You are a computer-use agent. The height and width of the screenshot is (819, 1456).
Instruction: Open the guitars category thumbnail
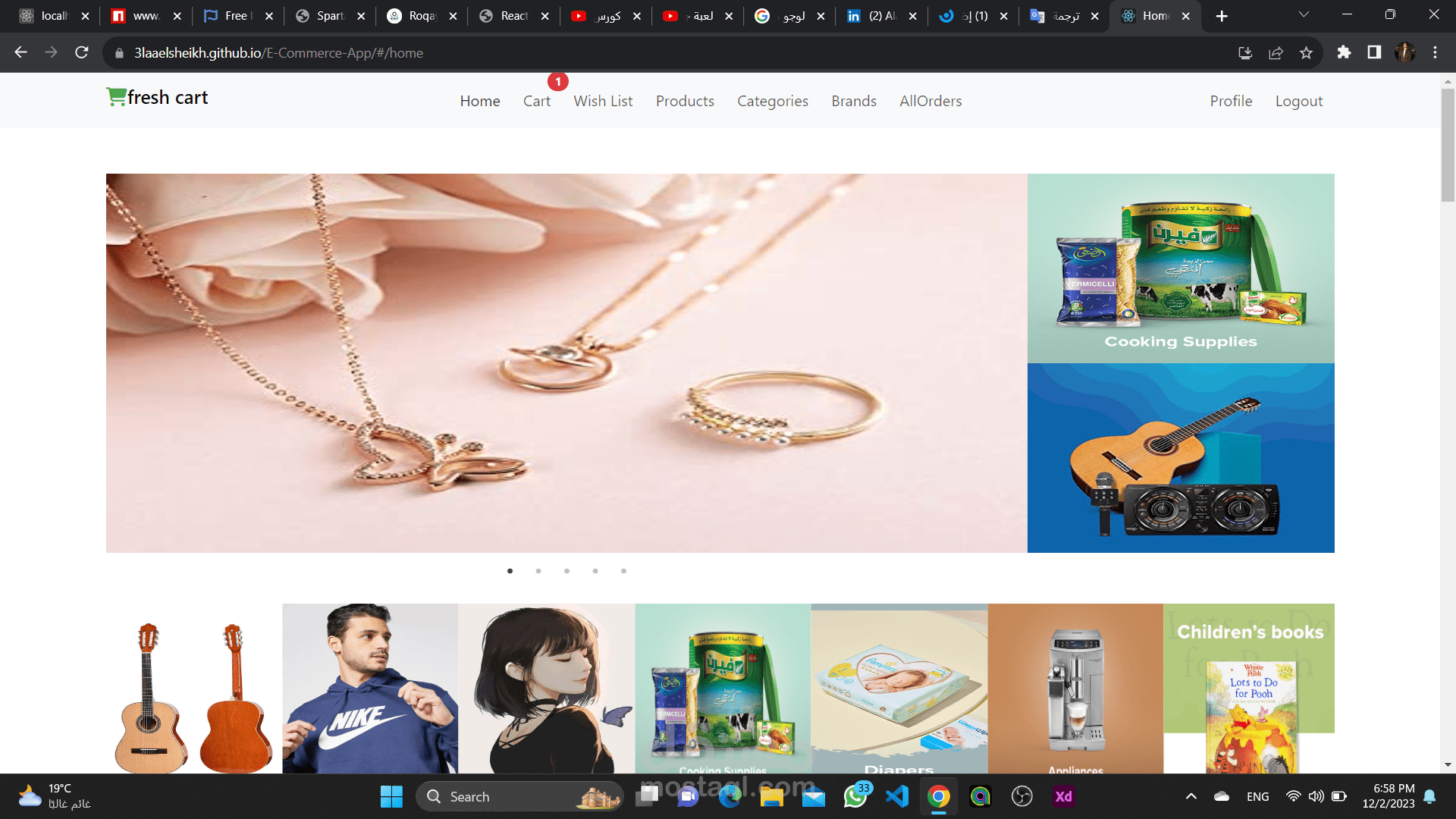point(194,689)
